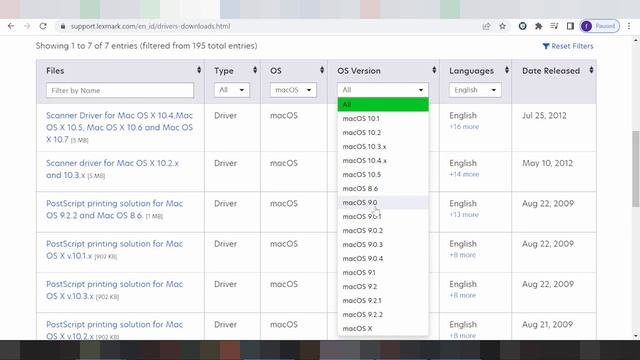
Task: Choose macOS 10.5 option
Action: coord(383,174)
